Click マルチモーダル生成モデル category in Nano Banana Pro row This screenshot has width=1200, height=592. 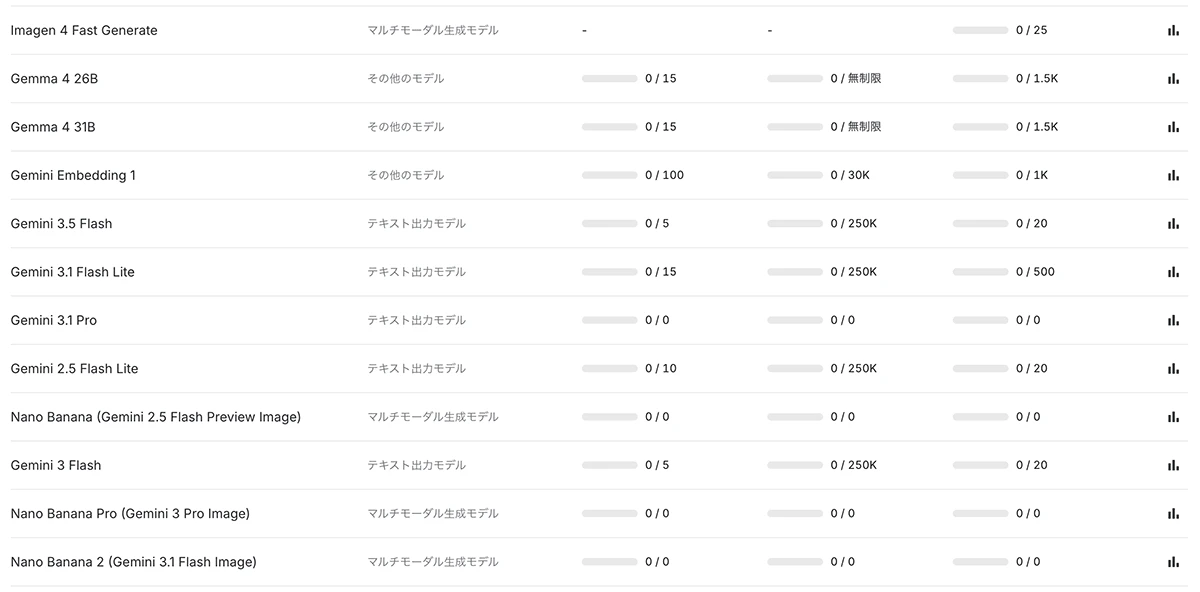tap(433, 513)
